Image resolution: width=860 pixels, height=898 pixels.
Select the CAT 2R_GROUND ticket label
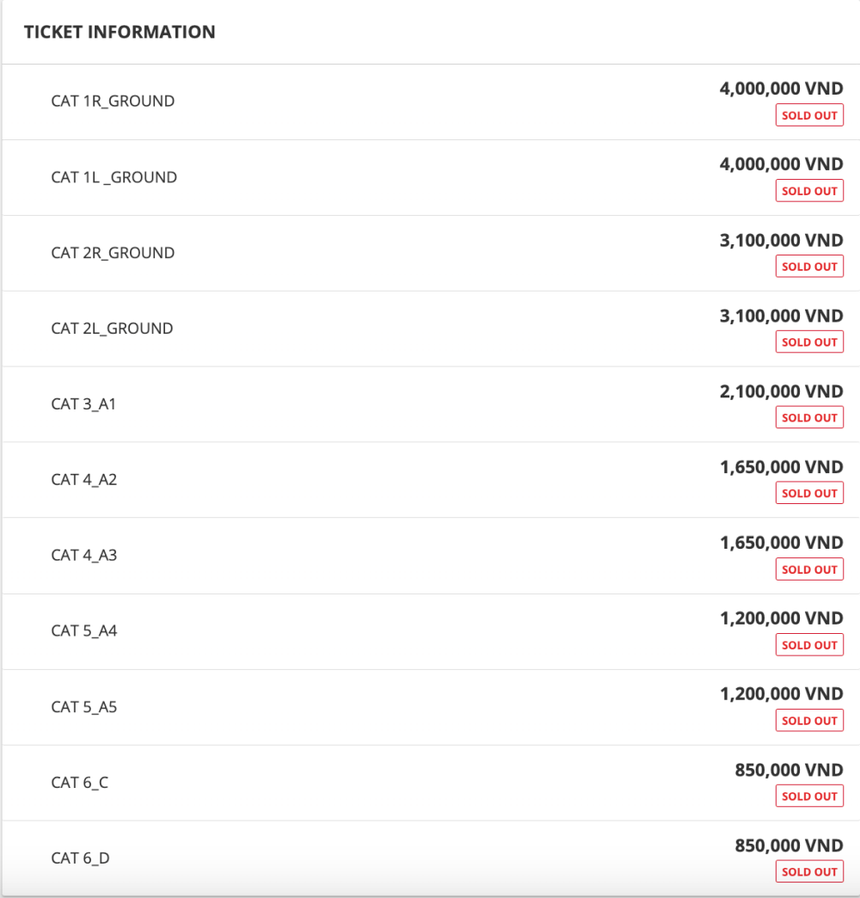click(113, 253)
